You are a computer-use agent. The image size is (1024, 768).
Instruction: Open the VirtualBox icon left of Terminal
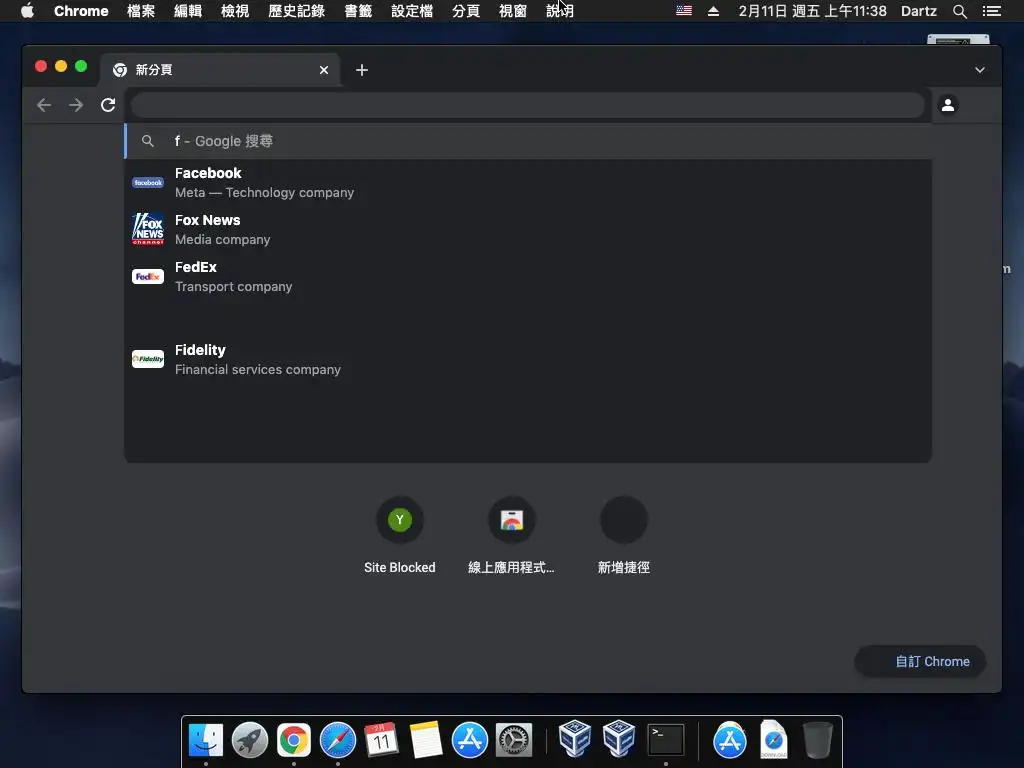618,739
